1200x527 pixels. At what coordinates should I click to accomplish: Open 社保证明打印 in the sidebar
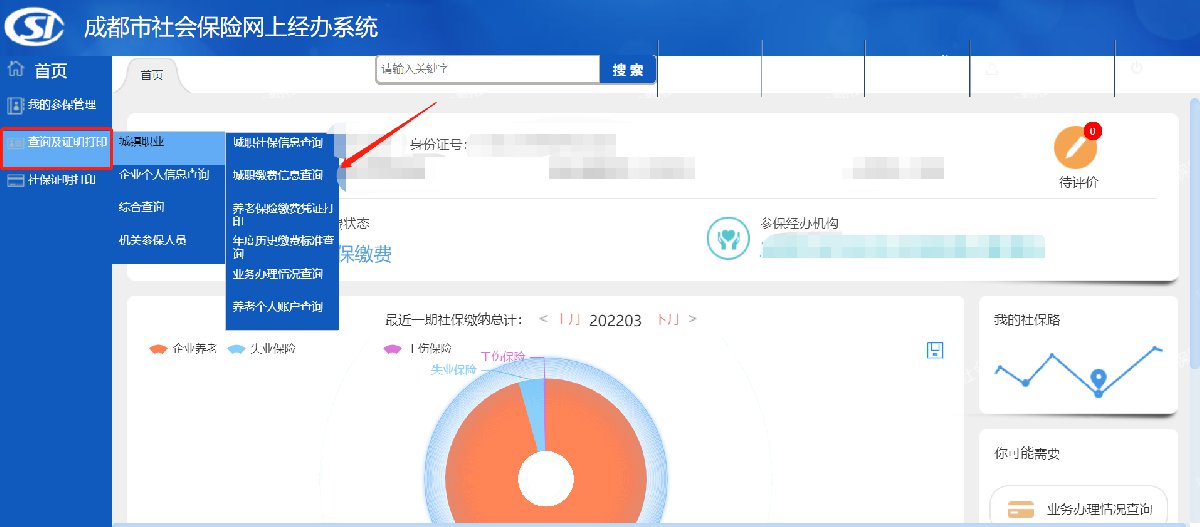53,181
